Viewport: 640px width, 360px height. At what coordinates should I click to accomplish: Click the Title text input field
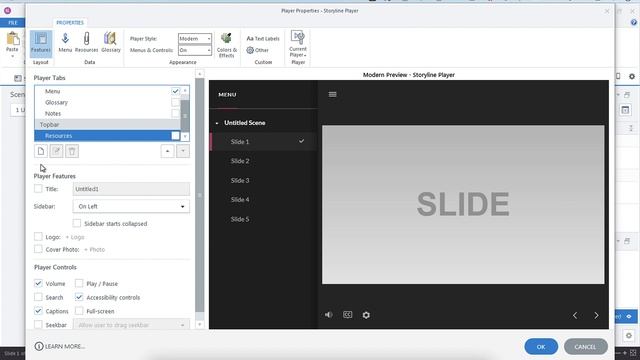point(131,189)
